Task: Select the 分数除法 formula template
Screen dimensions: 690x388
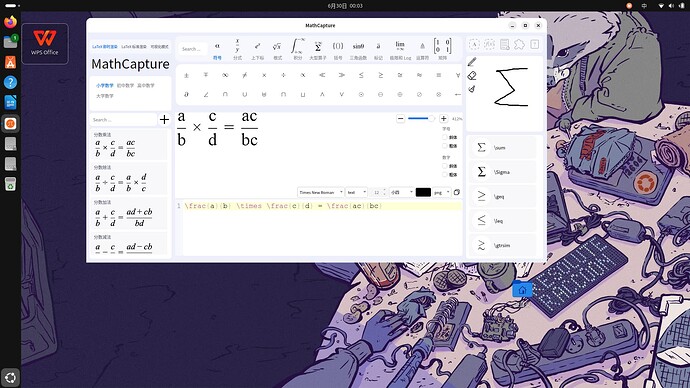Action: (129, 179)
